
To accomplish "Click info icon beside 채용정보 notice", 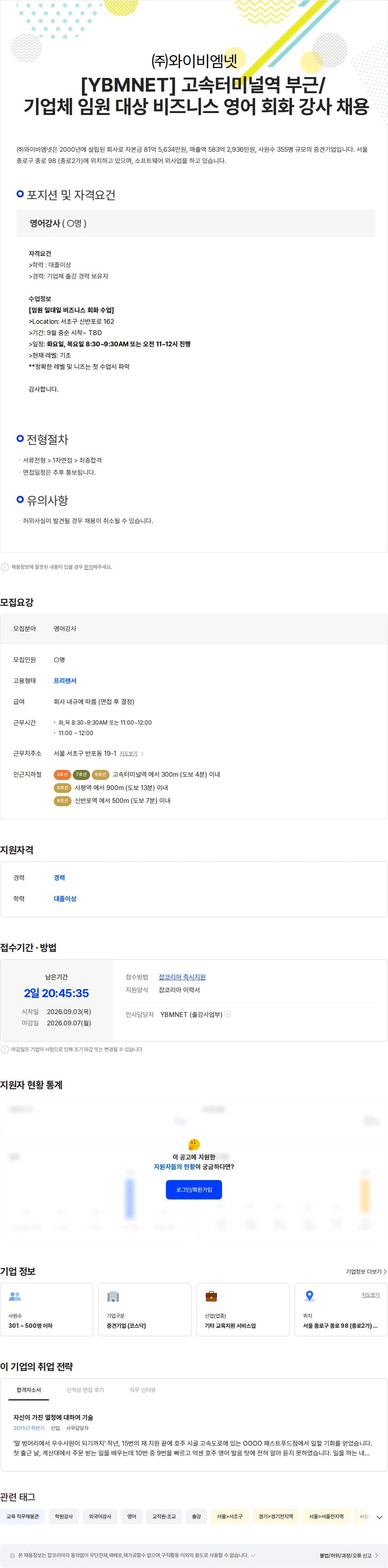I will click(x=5, y=567).
